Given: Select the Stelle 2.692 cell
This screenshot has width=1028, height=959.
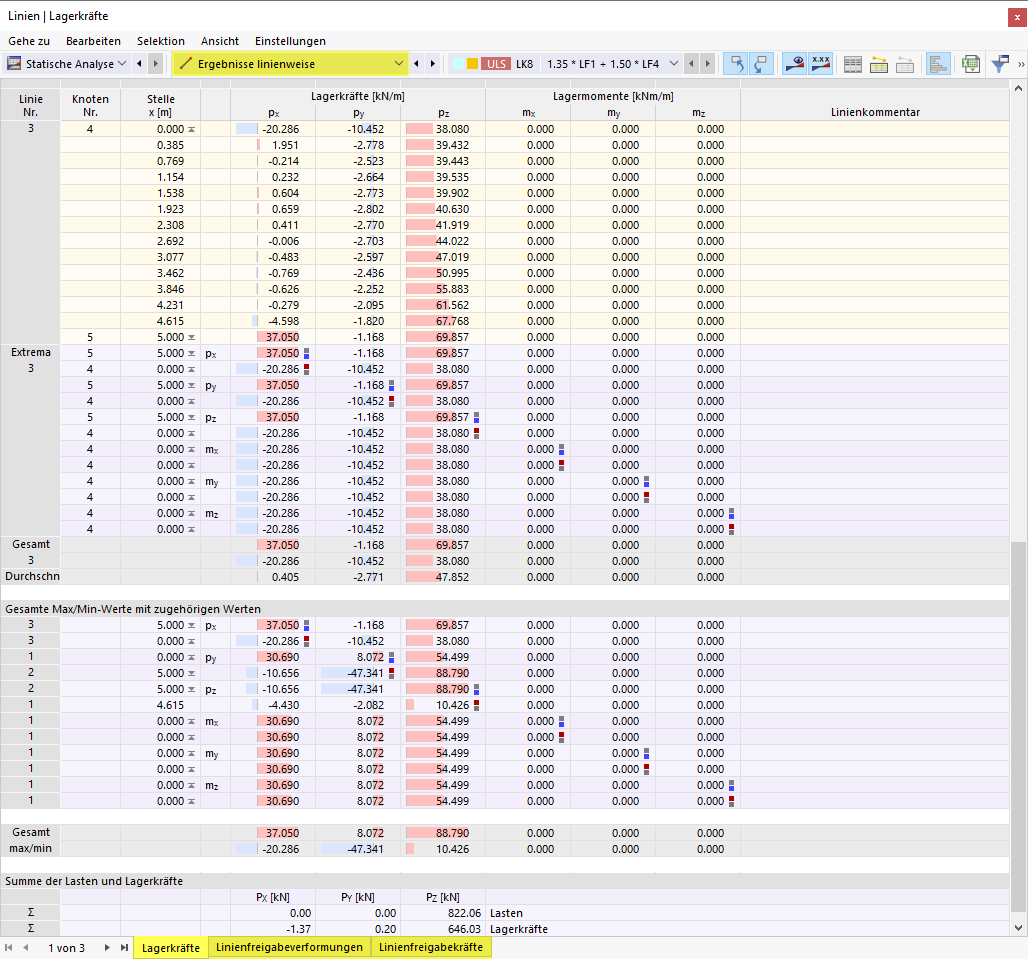Looking at the screenshot, I should click(161, 241).
